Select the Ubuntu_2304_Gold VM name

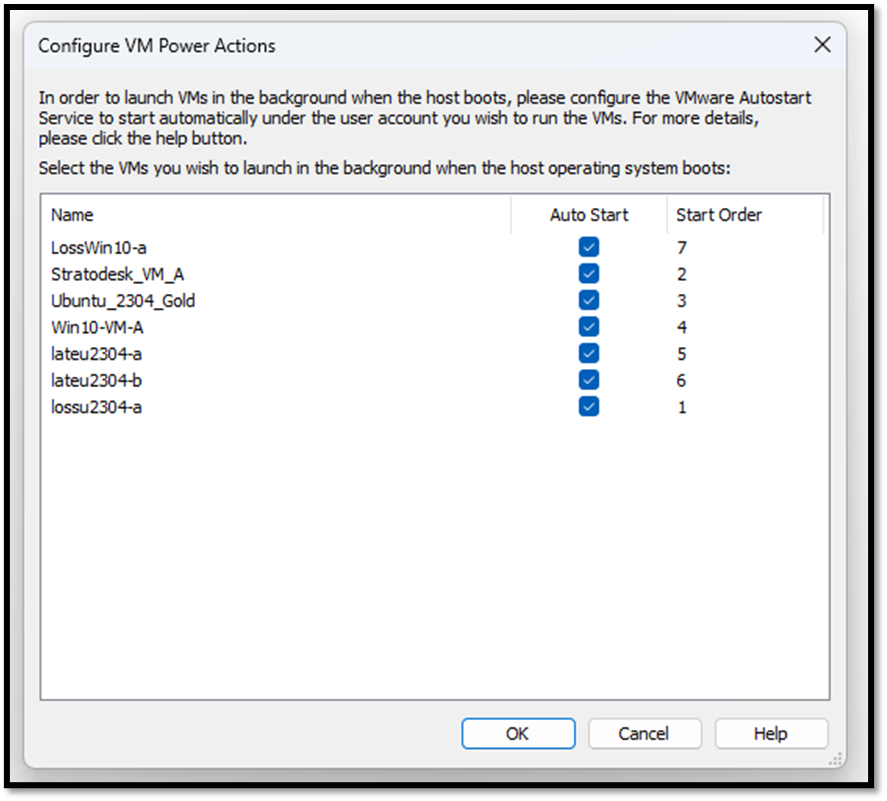(x=123, y=300)
